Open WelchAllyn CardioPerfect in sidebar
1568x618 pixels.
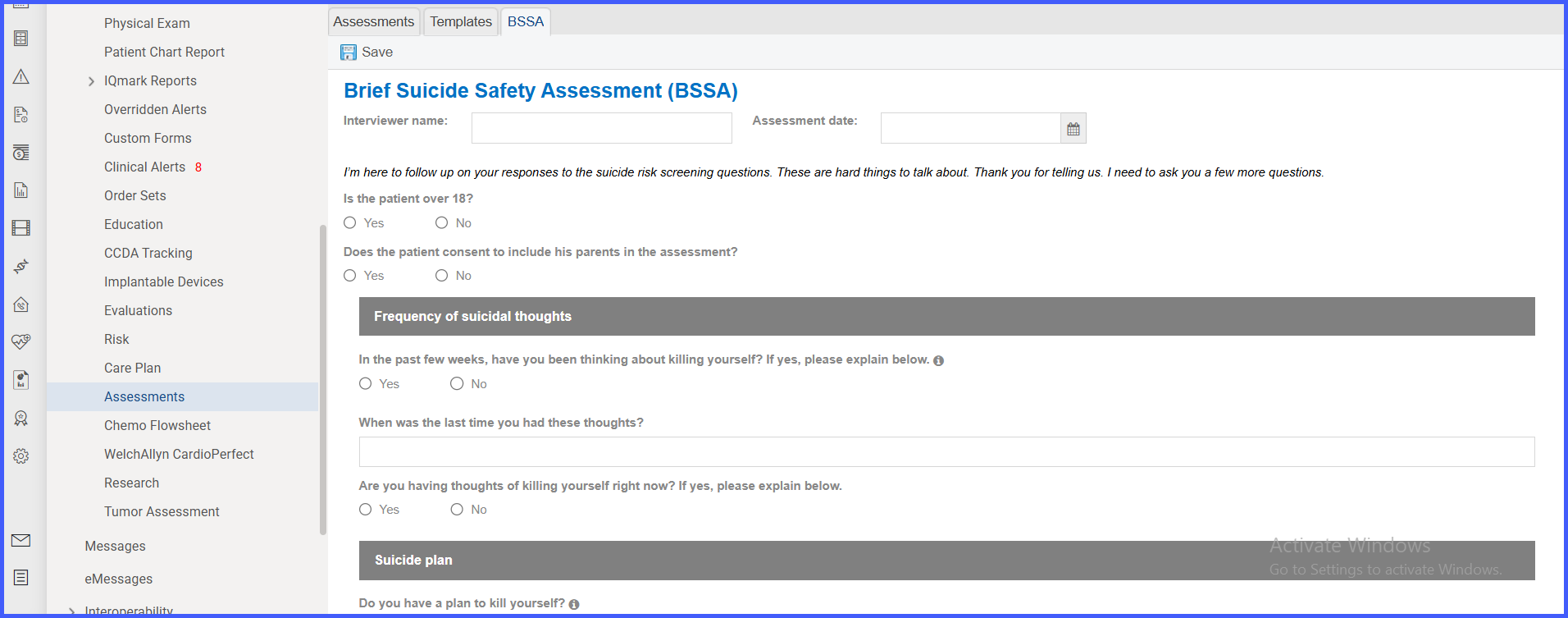click(179, 454)
